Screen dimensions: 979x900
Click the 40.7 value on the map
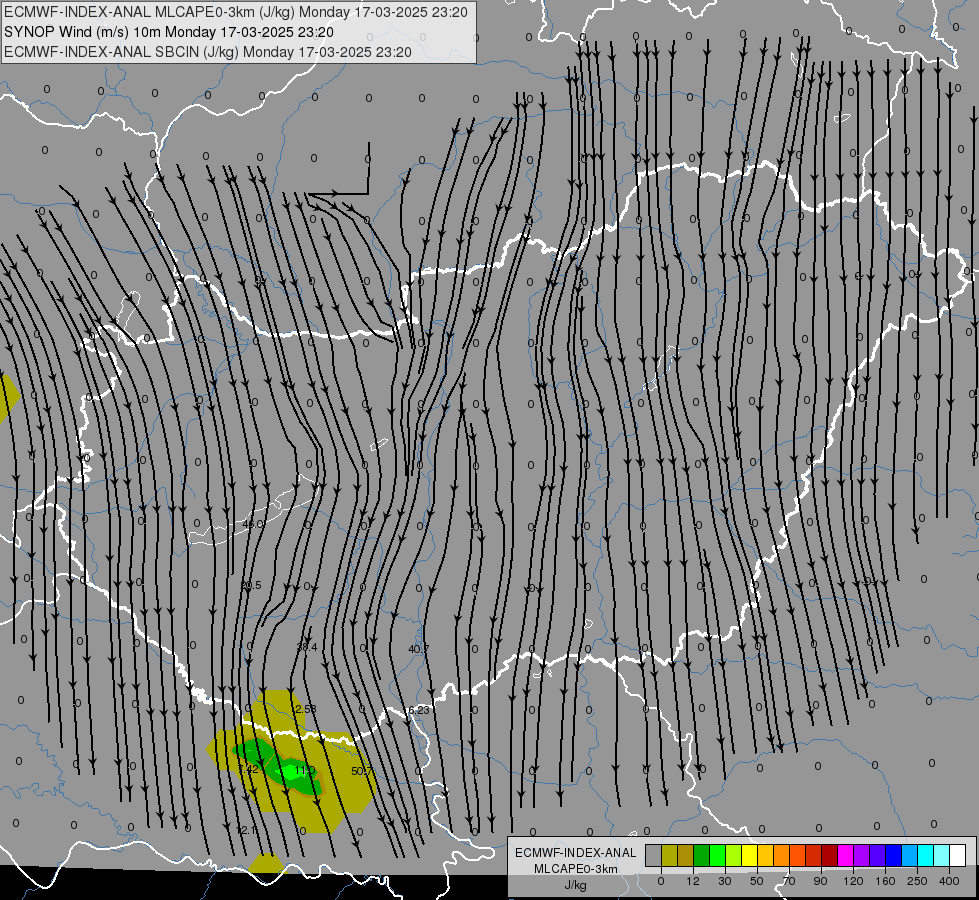(x=418, y=649)
